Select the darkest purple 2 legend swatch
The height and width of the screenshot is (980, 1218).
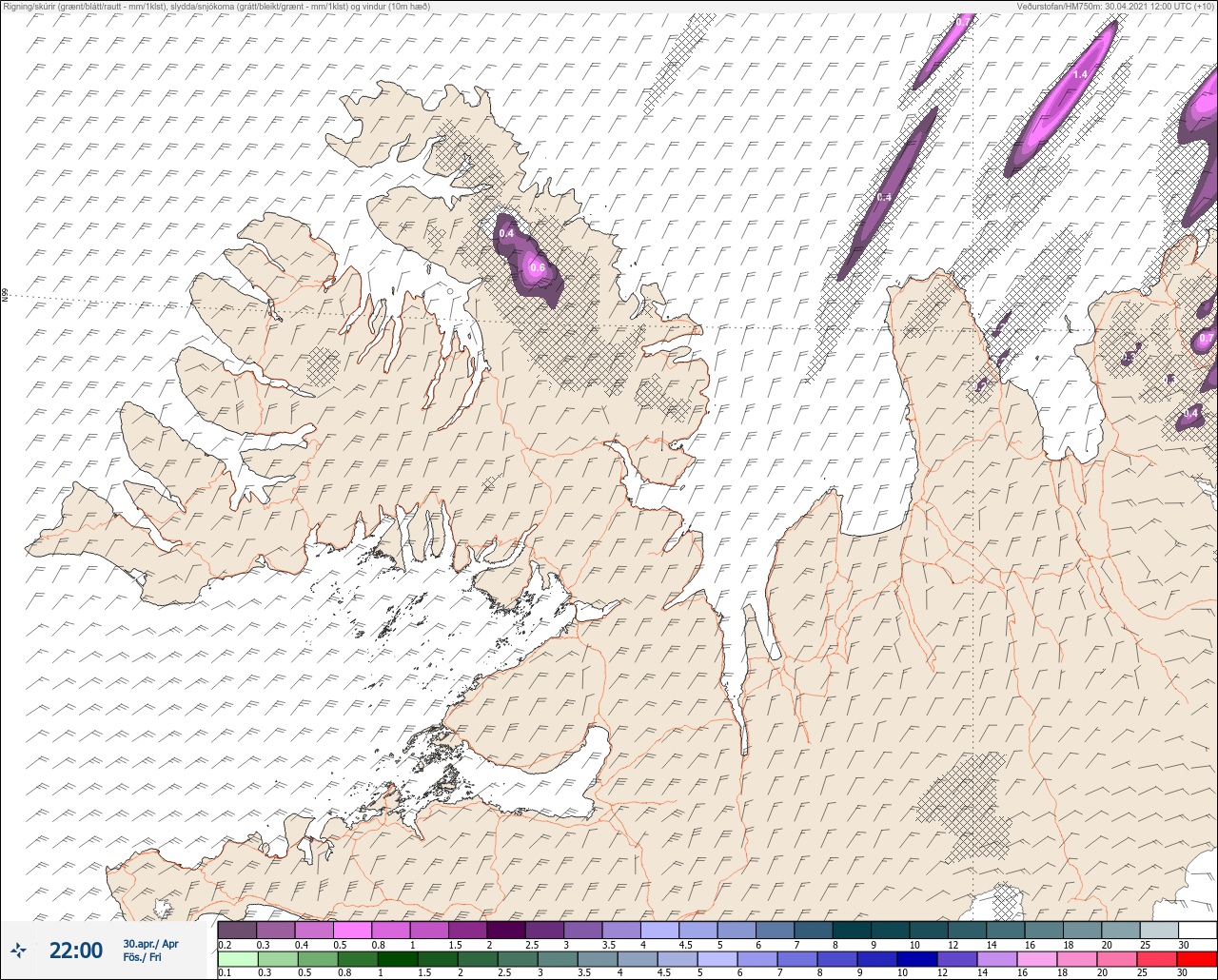point(506,930)
